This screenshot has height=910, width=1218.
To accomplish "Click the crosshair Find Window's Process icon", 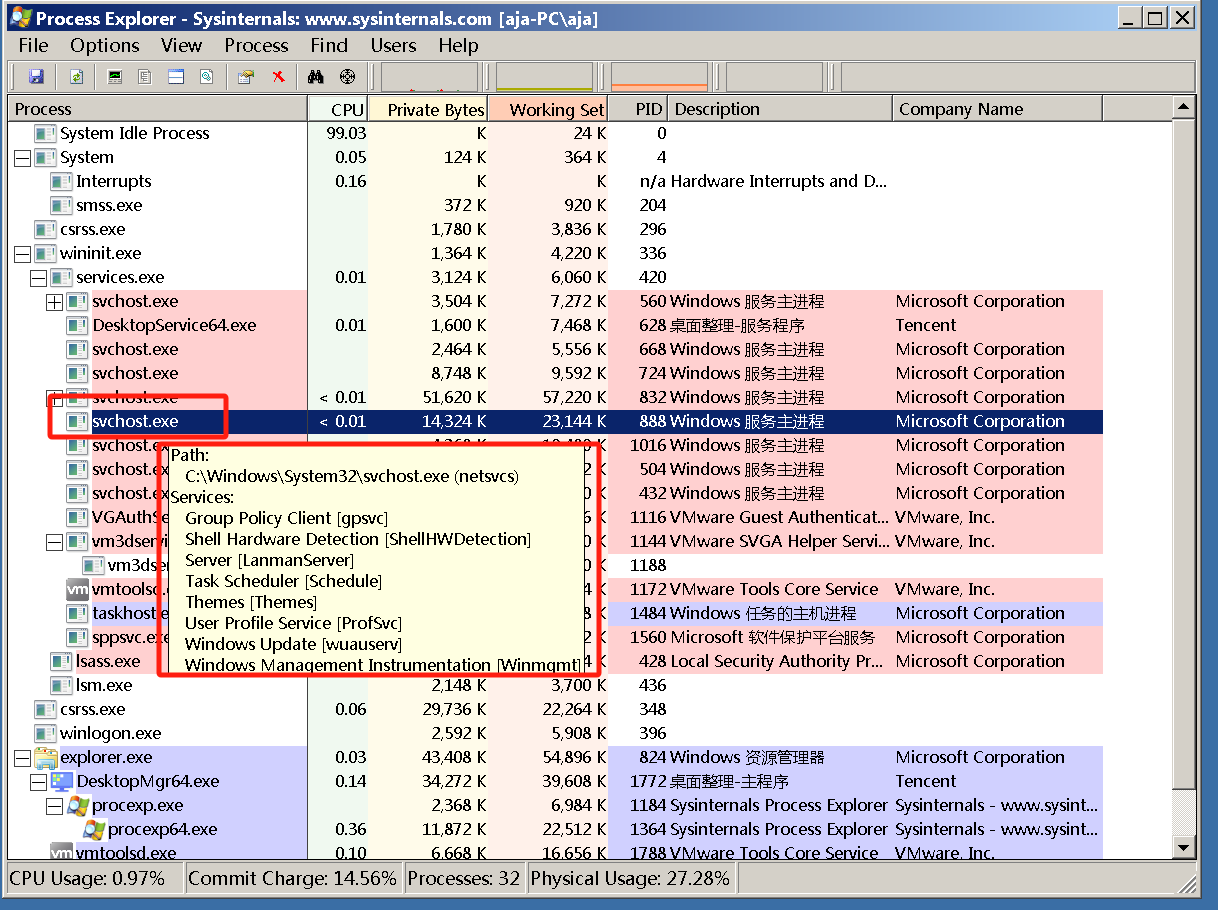I will (347, 76).
